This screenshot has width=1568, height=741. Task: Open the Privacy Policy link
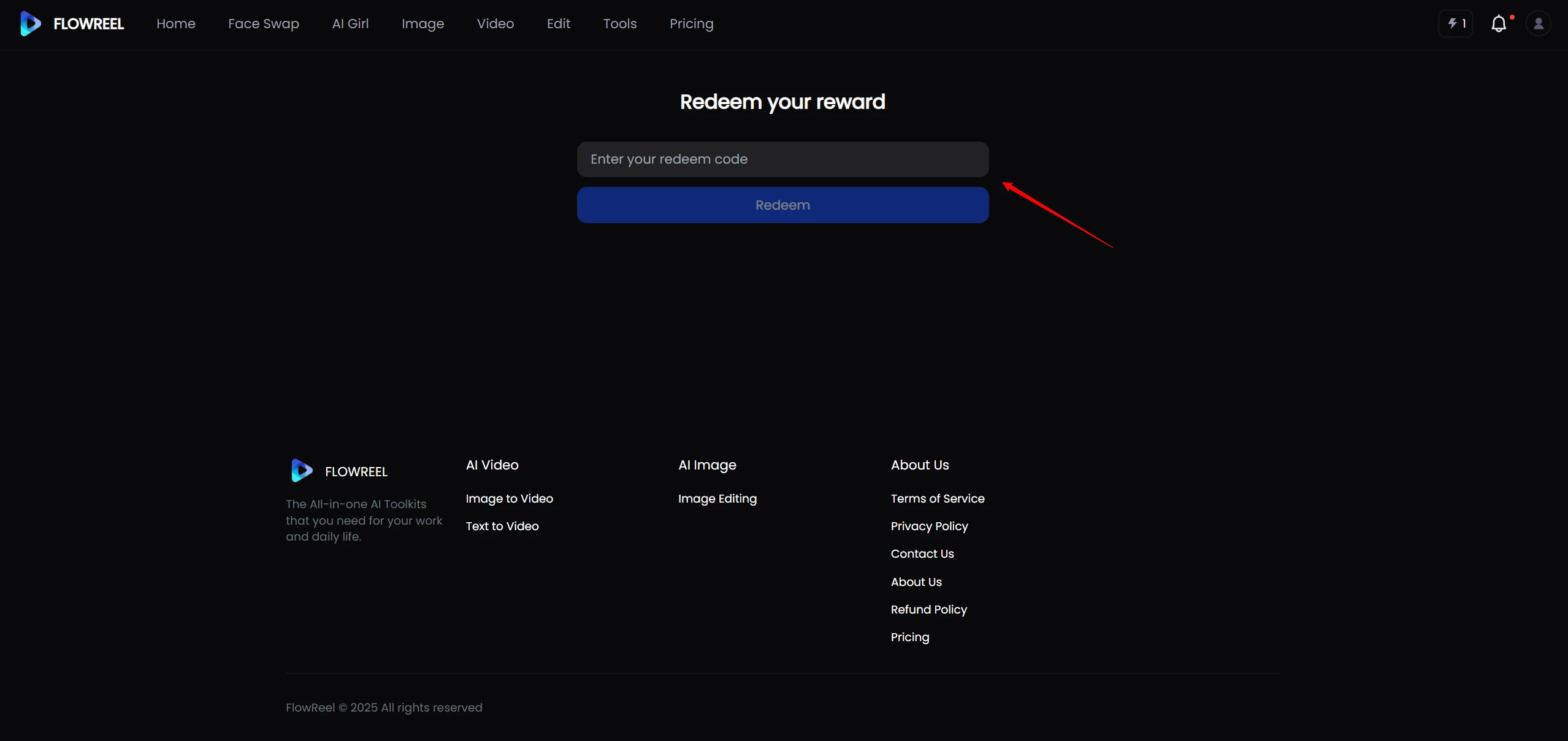click(x=930, y=526)
